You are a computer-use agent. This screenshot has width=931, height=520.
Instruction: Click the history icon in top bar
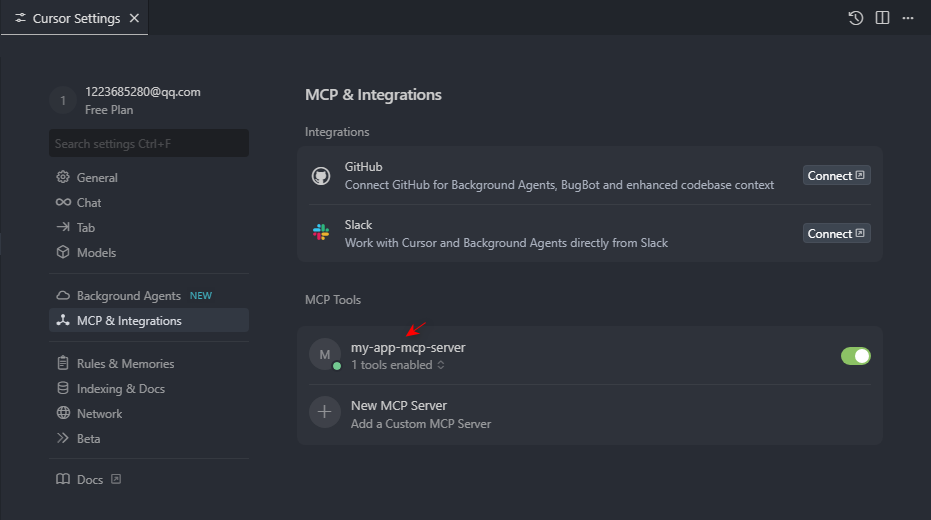pyautogui.click(x=856, y=18)
